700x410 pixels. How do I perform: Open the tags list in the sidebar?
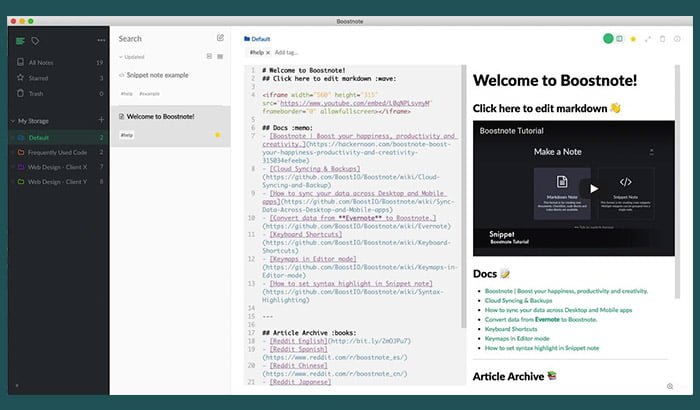point(35,41)
